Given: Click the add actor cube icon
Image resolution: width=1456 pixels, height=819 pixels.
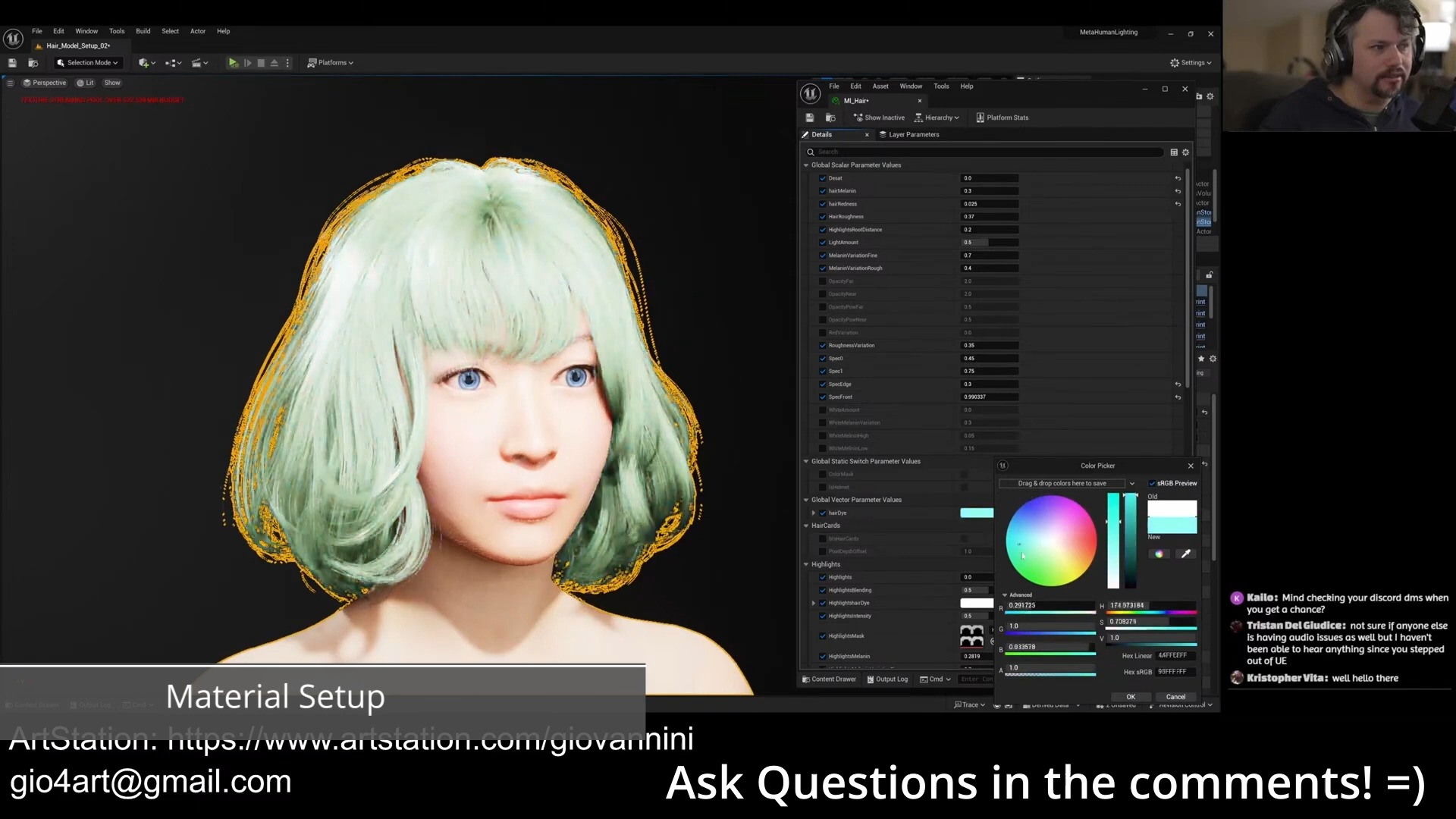Looking at the screenshot, I should pos(144,63).
